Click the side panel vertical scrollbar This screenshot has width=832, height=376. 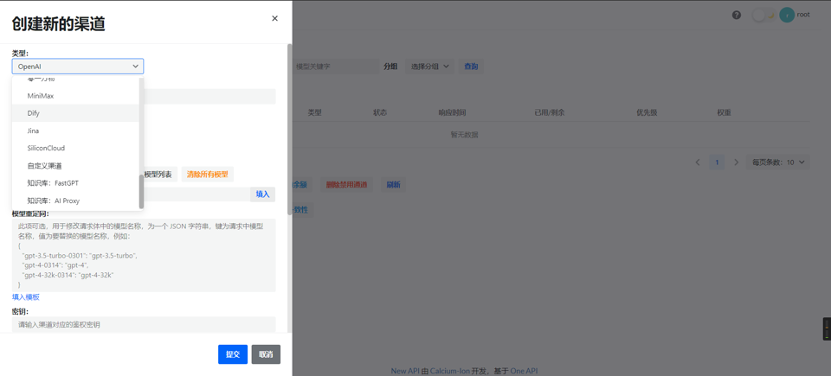tap(289, 129)
